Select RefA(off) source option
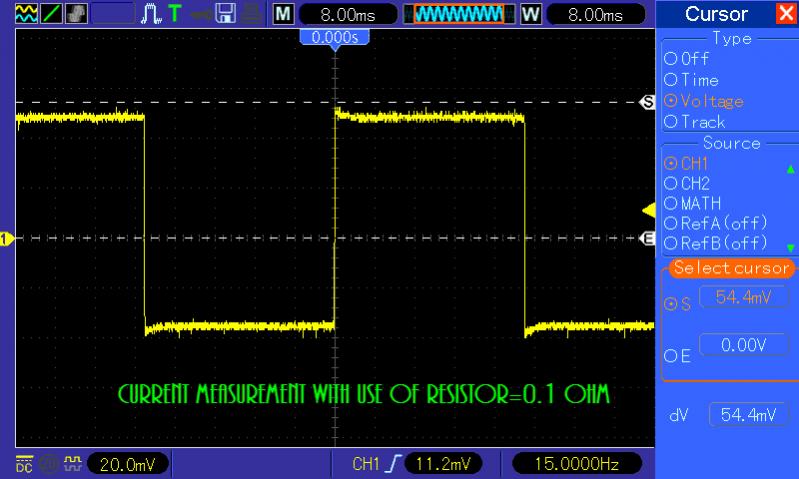 click(x=715, y=223)
